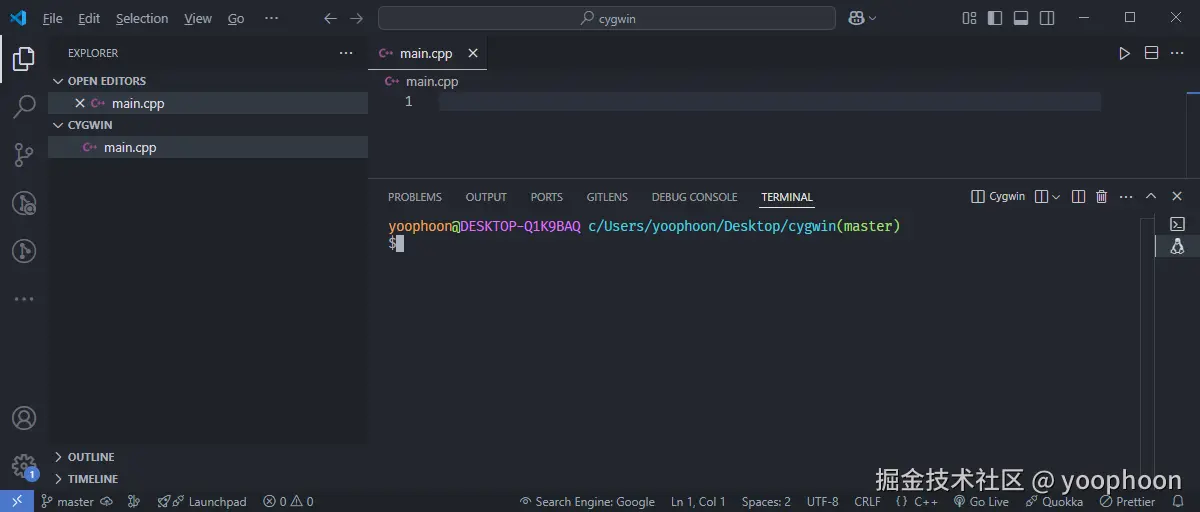Open the Manage gear menu
This screenshot has height=512, width=1200.
pyautogui.click(x=24, y=466)
